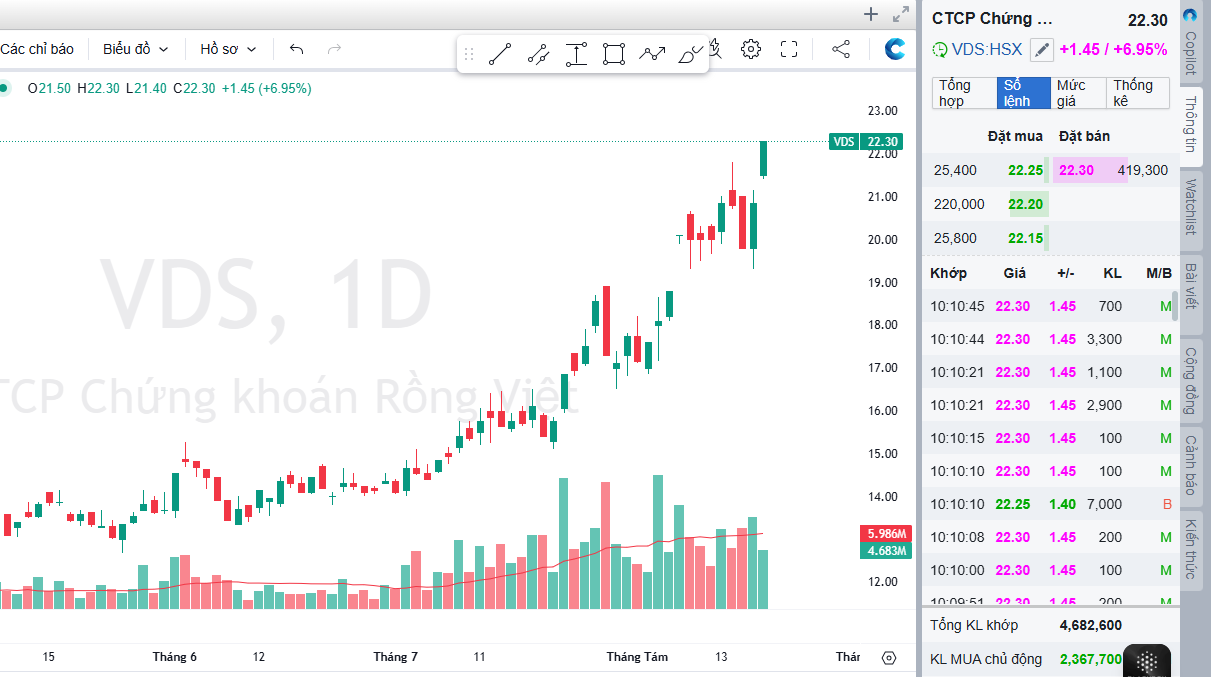Use the trade list scrollbar
This screenshot has height=677, width=1211.
pyautogui.click(x=1175, y=305)
